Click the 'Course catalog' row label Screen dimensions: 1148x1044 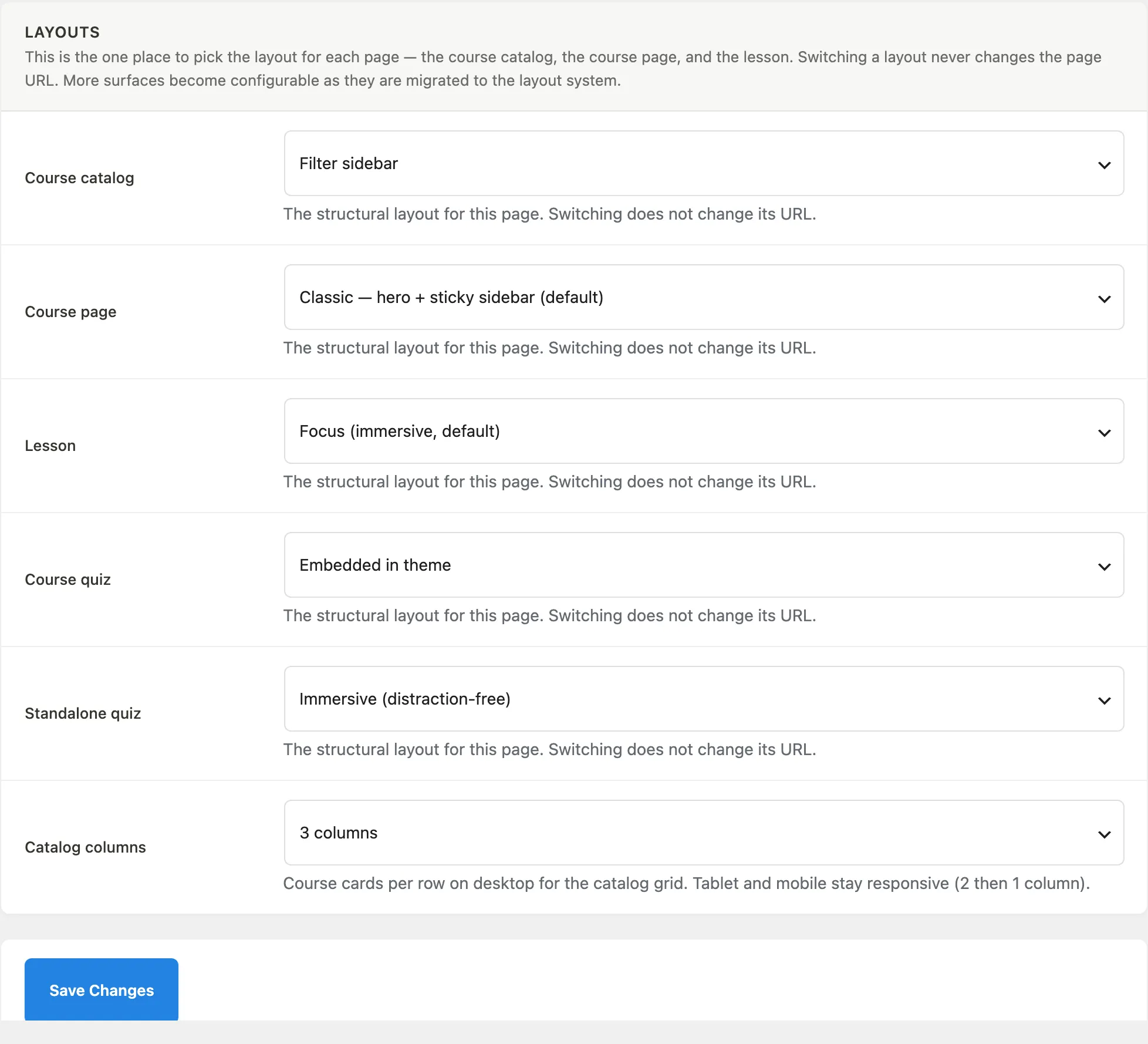click(79, 178)
